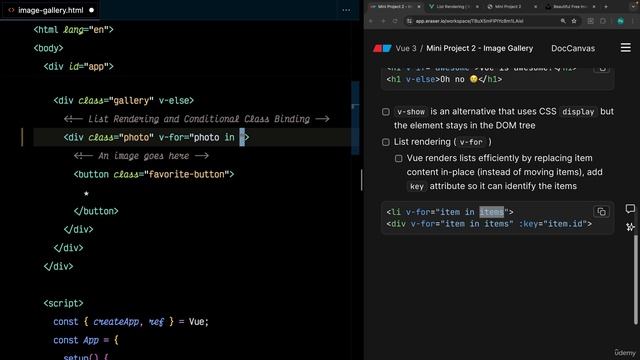Go back in the browser
Image resolution: width=640 pixels, height=360 pixels.
coord(371,21)
